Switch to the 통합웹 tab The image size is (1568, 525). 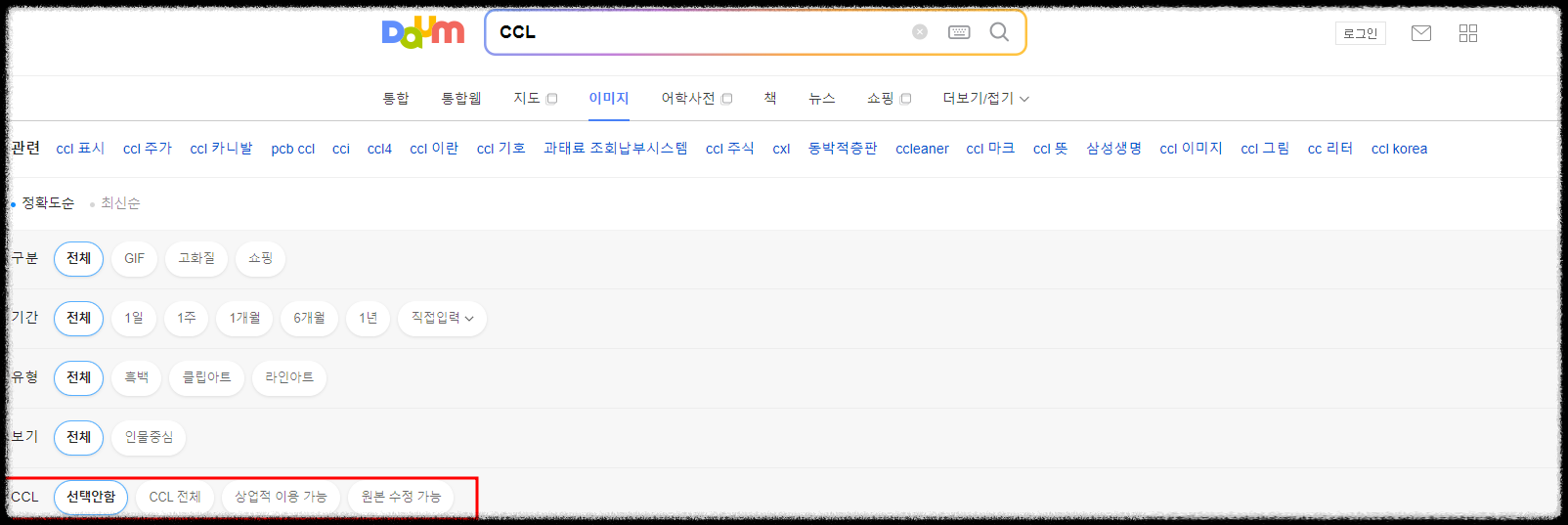[461, 98]
